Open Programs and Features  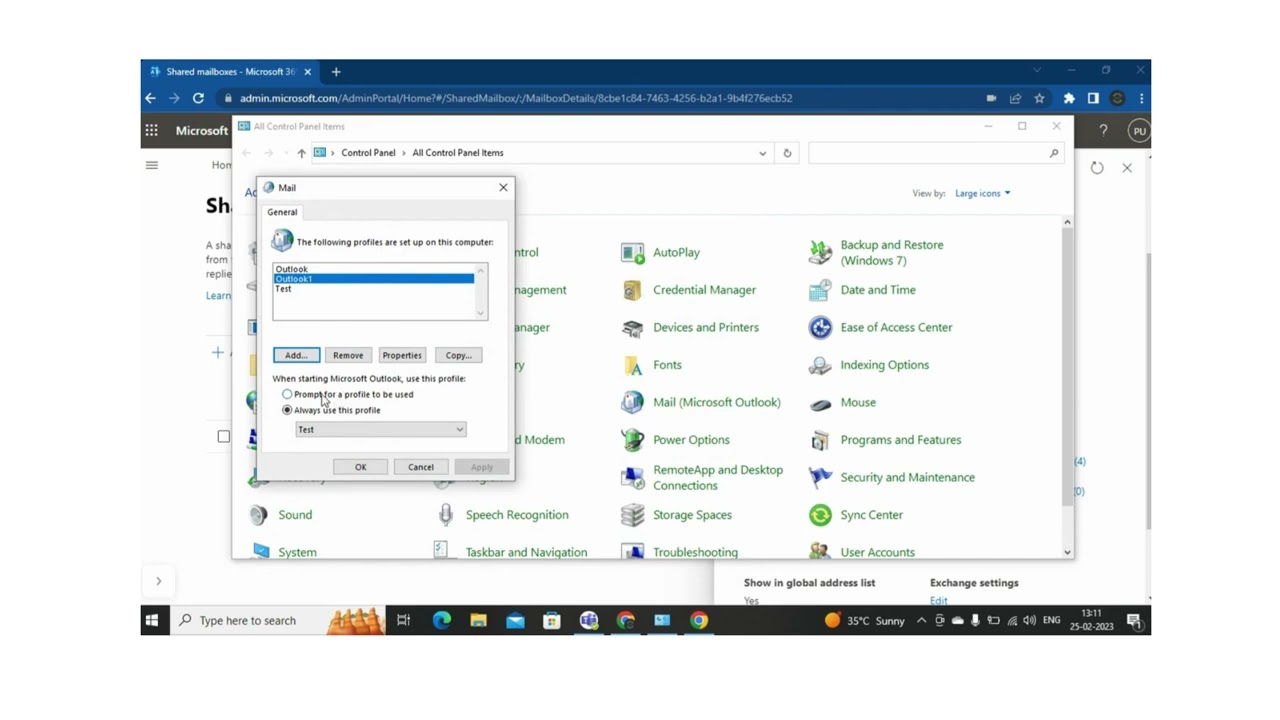pos(885,440)
